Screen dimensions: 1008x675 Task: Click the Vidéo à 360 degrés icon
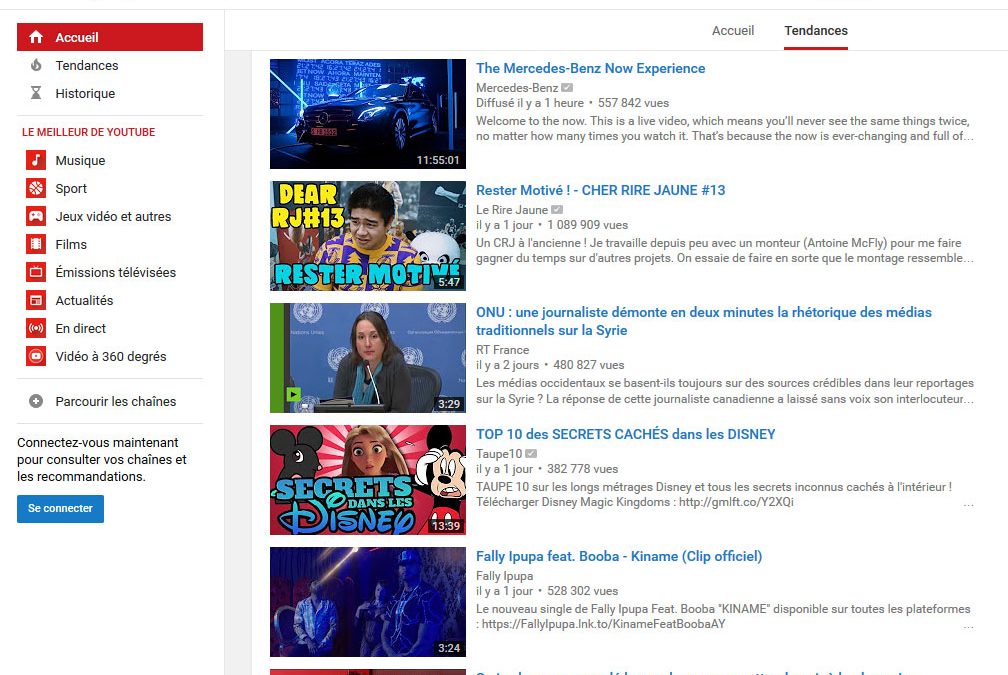point(36,356)
